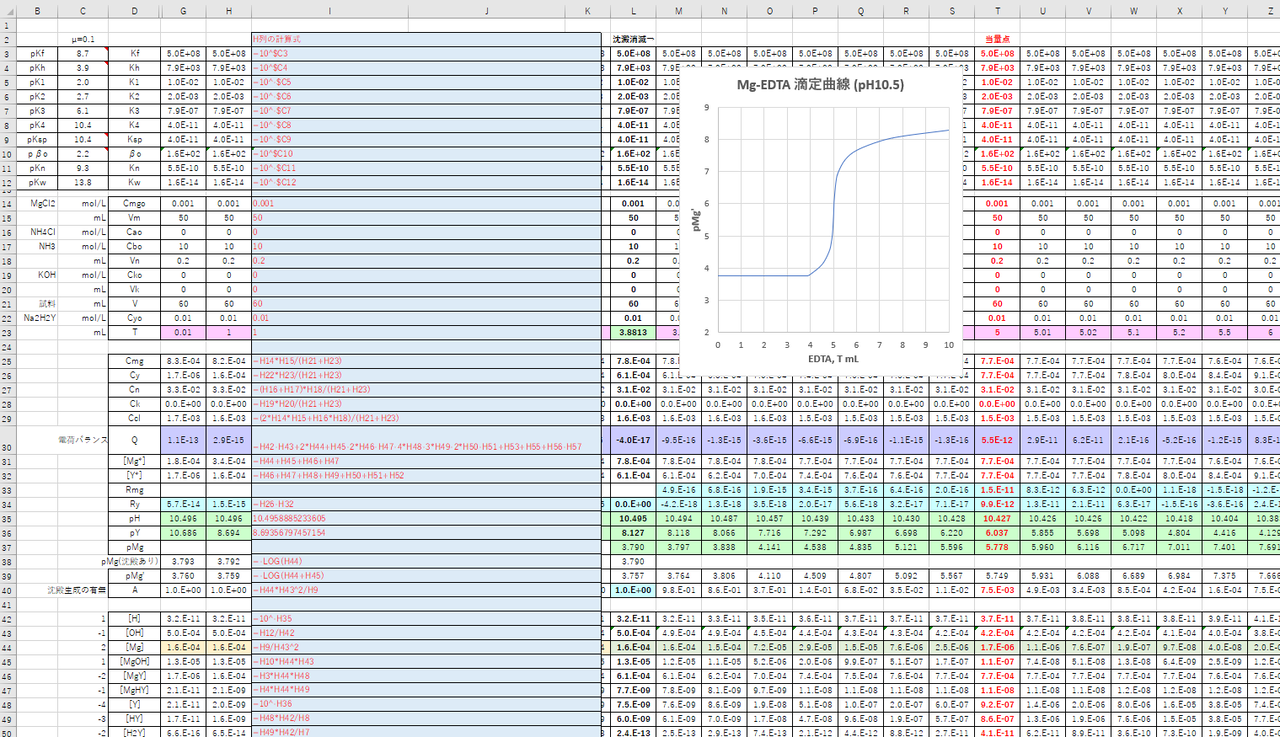
Task: Click the bold 沈澱消滅ー label
Action: tap(633, 39)
